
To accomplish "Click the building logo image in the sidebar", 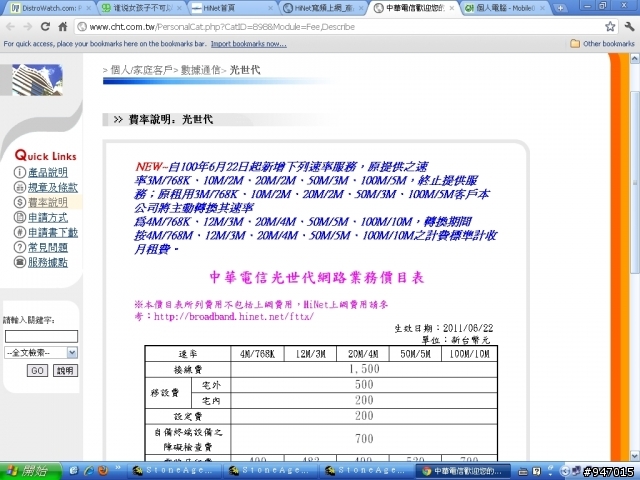I will [37, 80].
